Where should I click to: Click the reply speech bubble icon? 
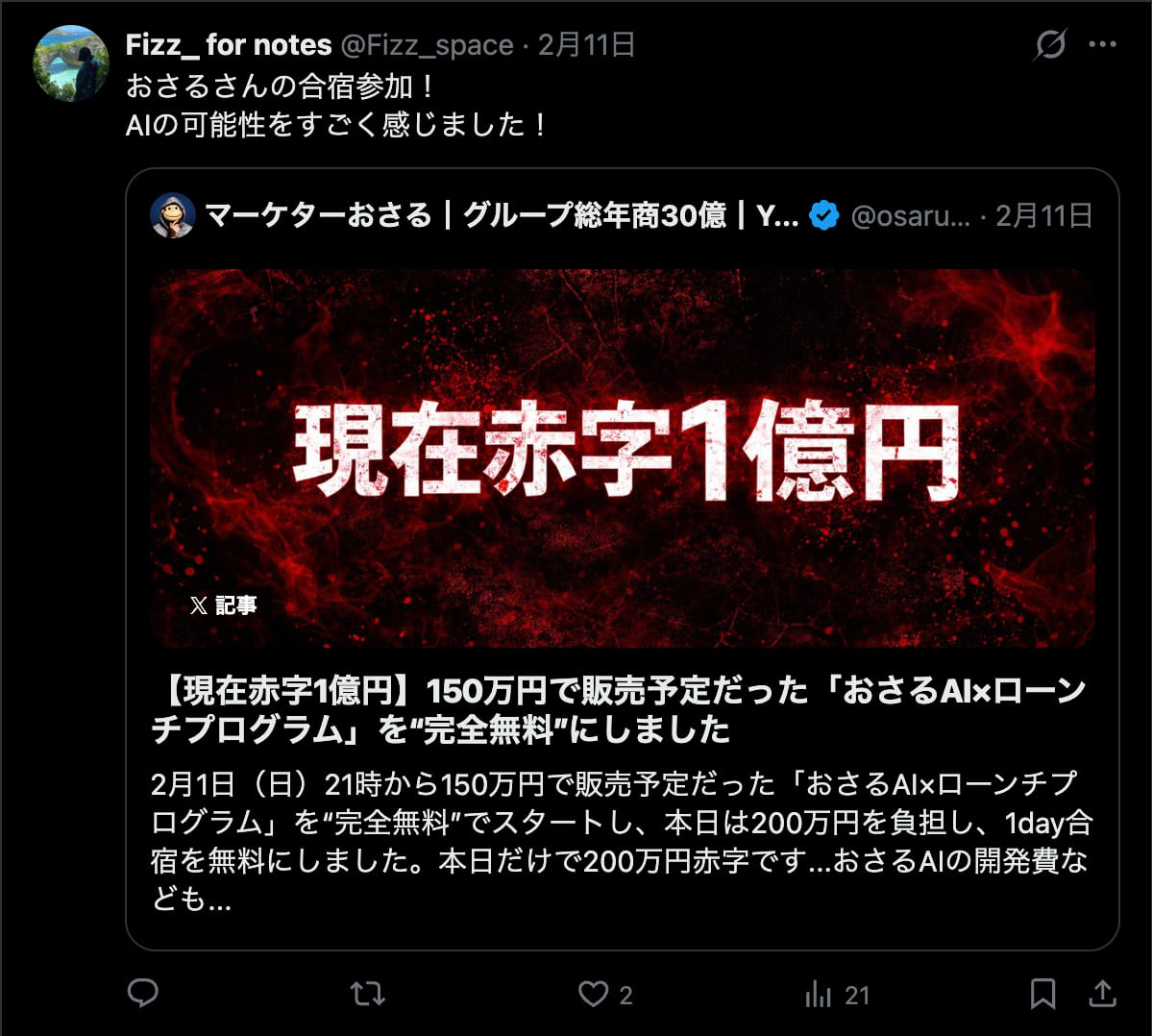click(x=142, y=994)
